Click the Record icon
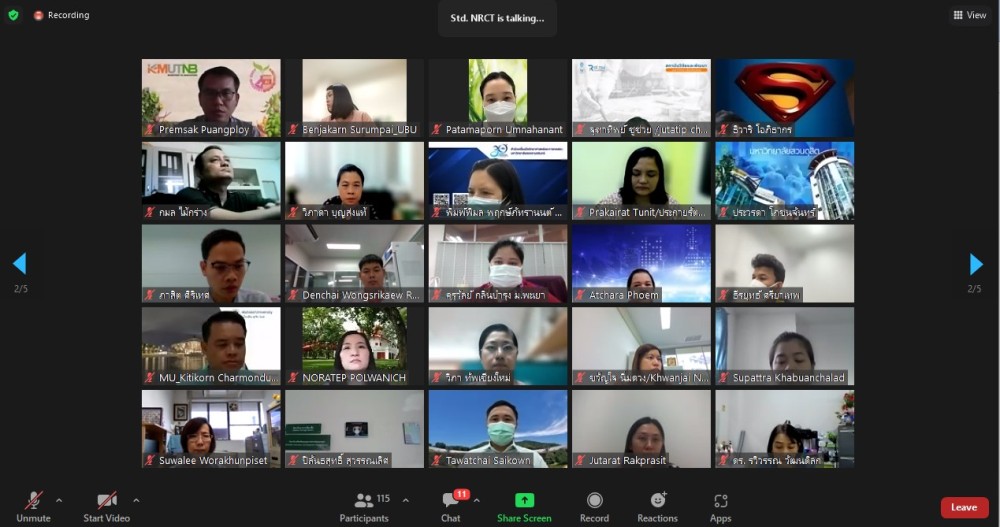 click(x=594, y=501)
